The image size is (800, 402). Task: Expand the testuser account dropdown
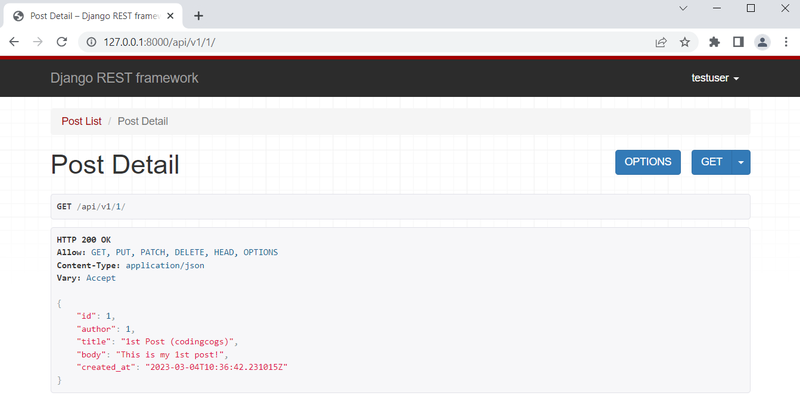(715, 78)
